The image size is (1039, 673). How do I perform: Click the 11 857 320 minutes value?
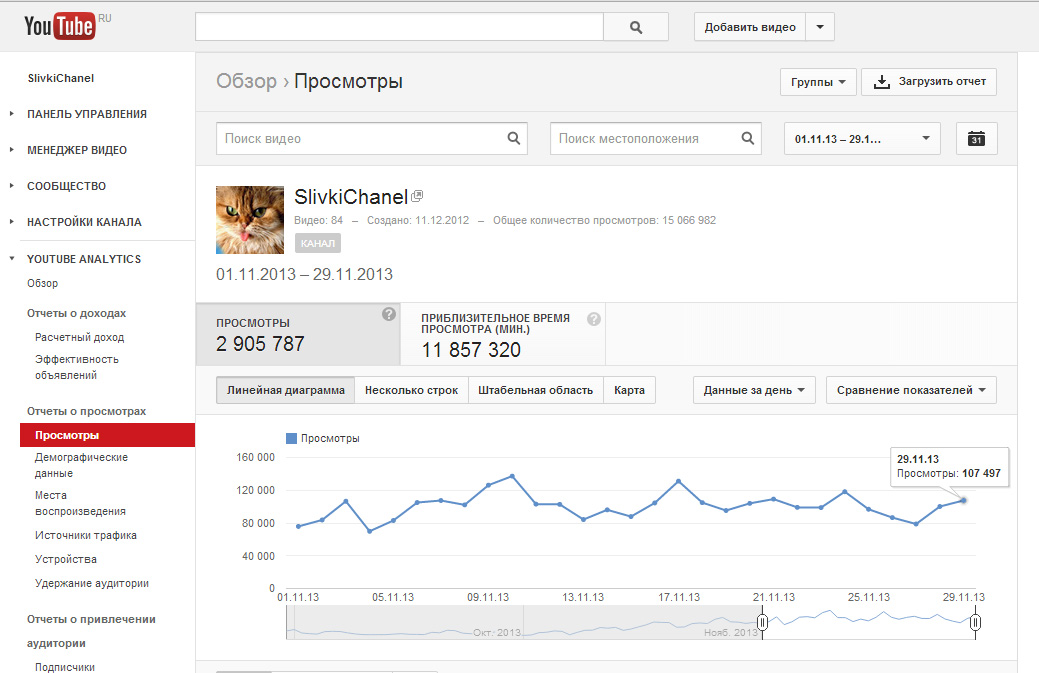coord(471,350)
